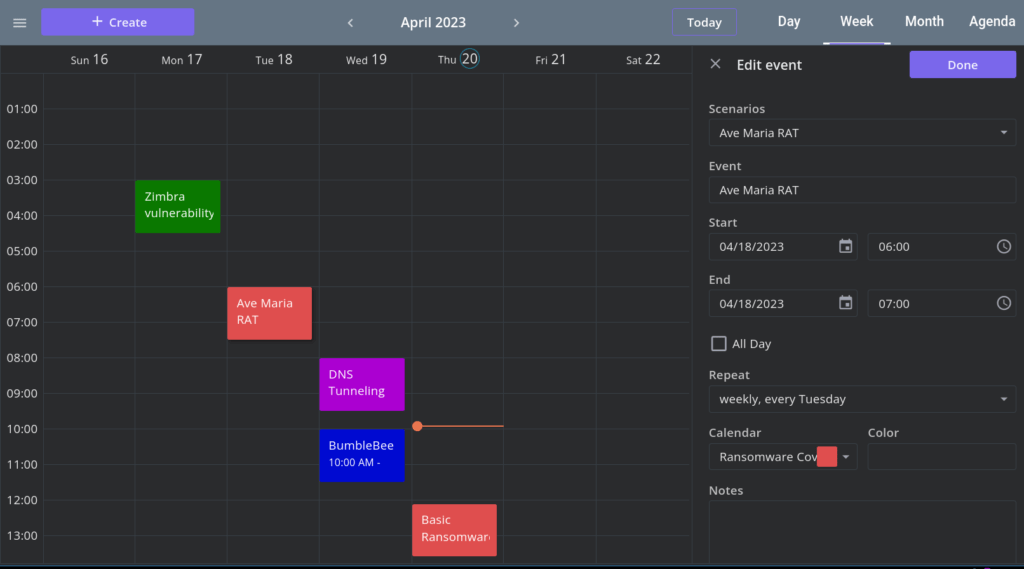
Task: Select Wed 19 day header
Action: [366, 59]
